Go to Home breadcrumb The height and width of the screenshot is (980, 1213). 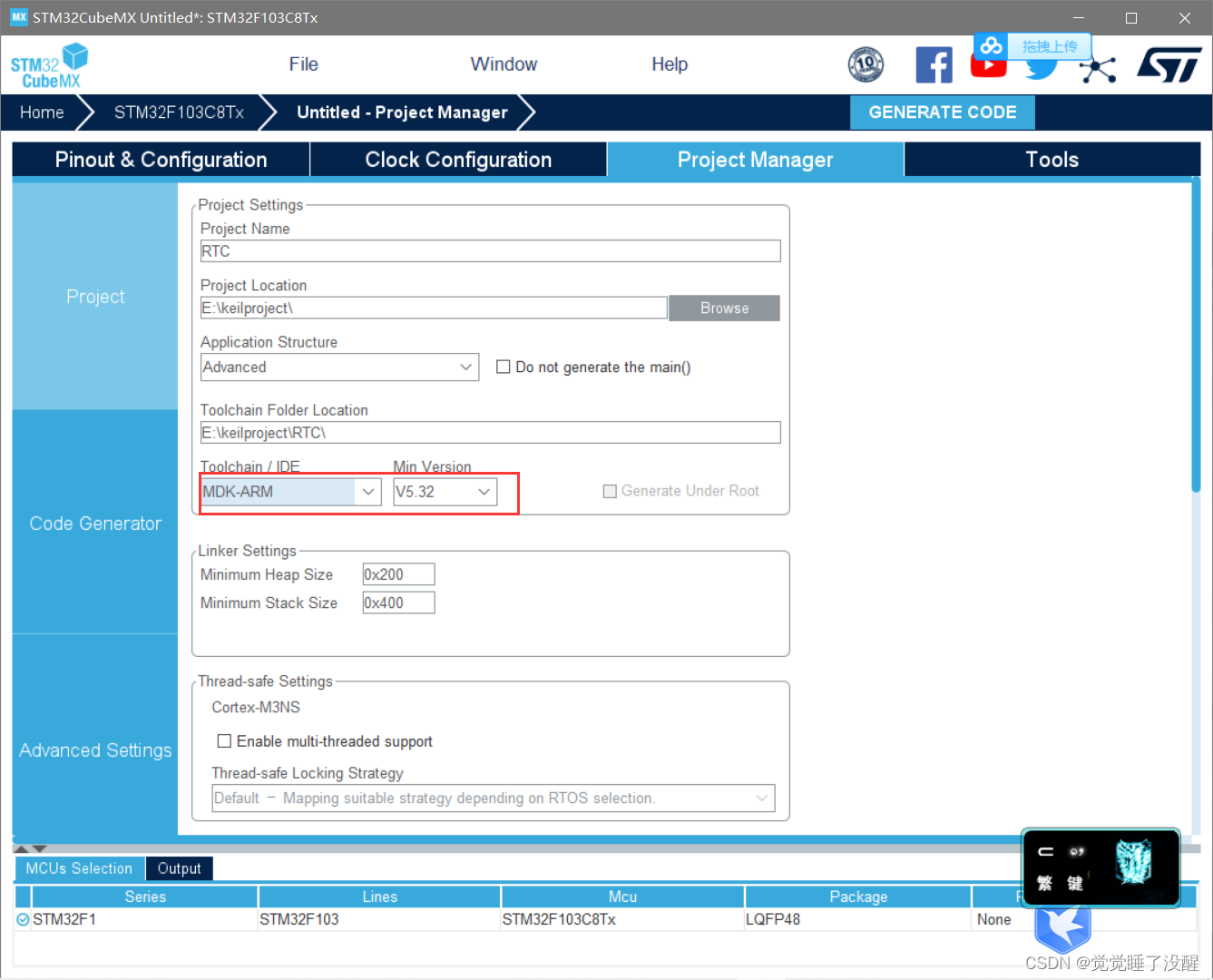42,113
